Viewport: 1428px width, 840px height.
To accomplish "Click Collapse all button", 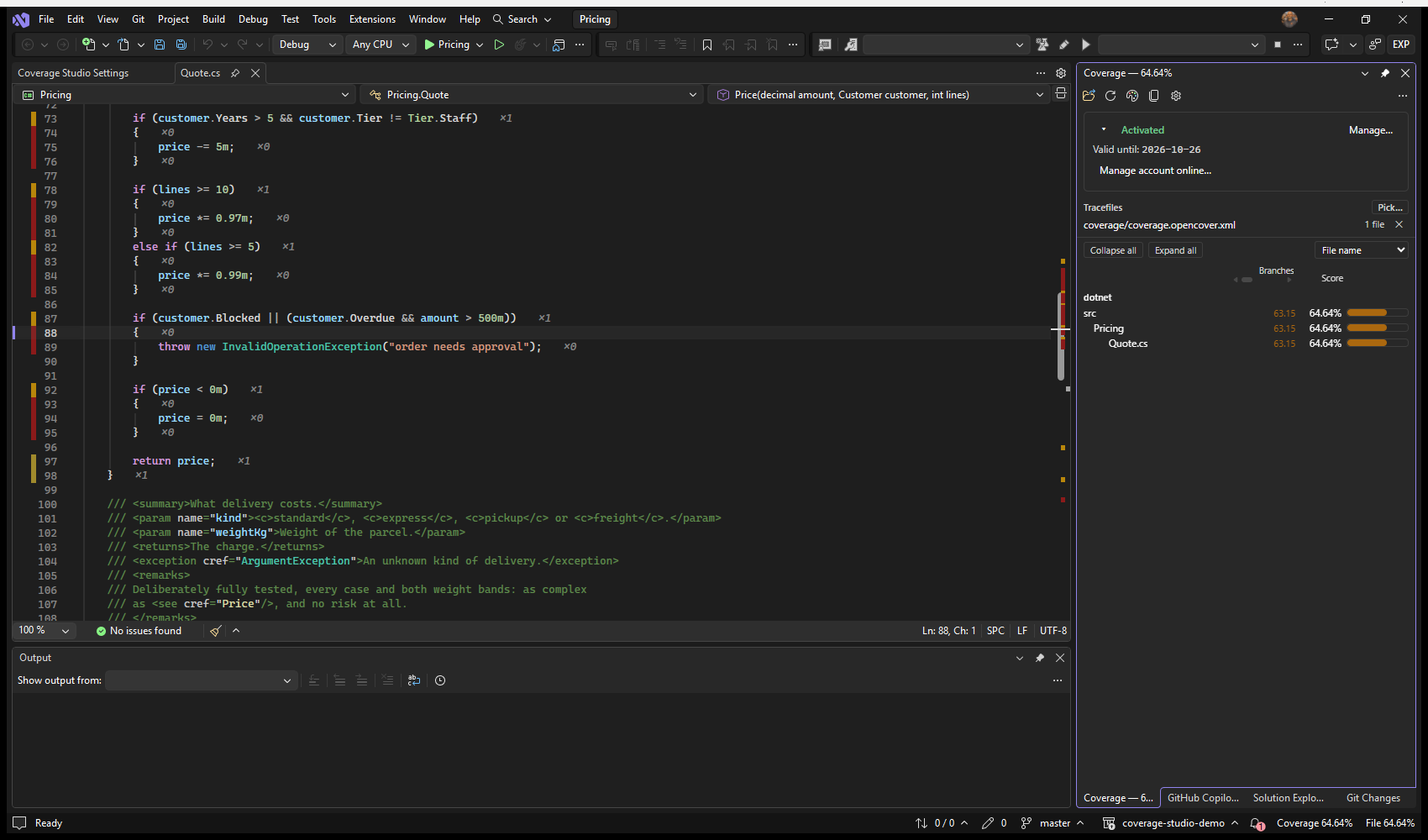I will [1113, 250].
